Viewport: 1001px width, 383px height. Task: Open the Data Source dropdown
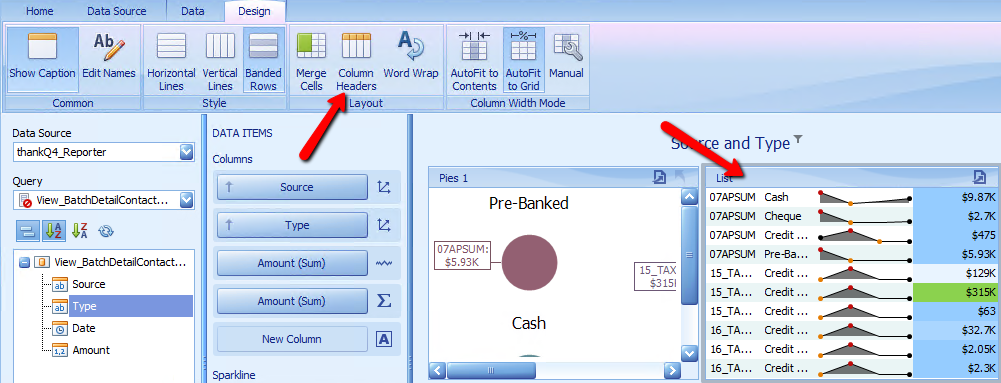[x=186, y=152]
